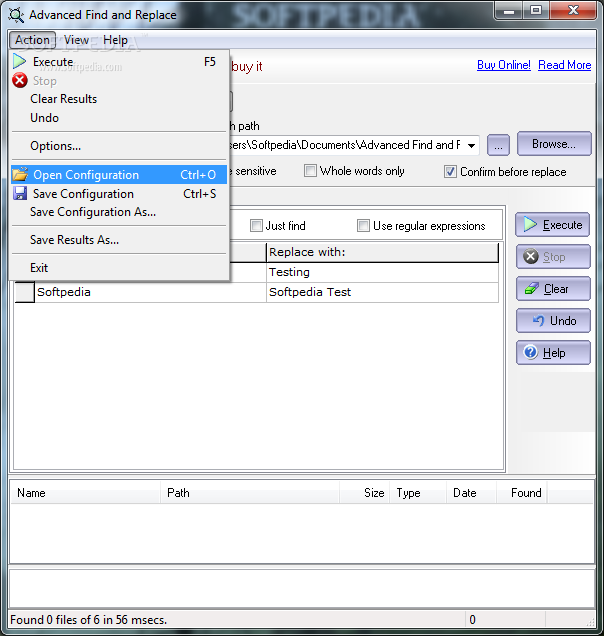Click the 'Testing' replace cell

point(382,272)
